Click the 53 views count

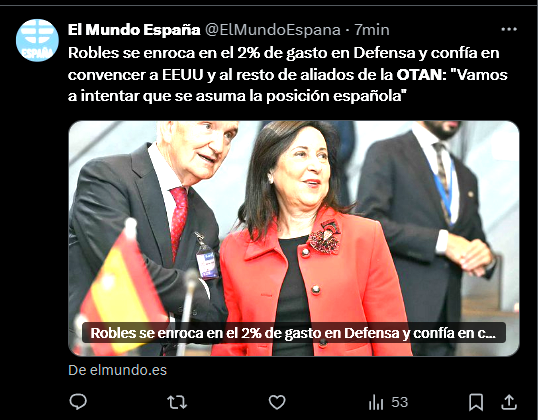400,402
